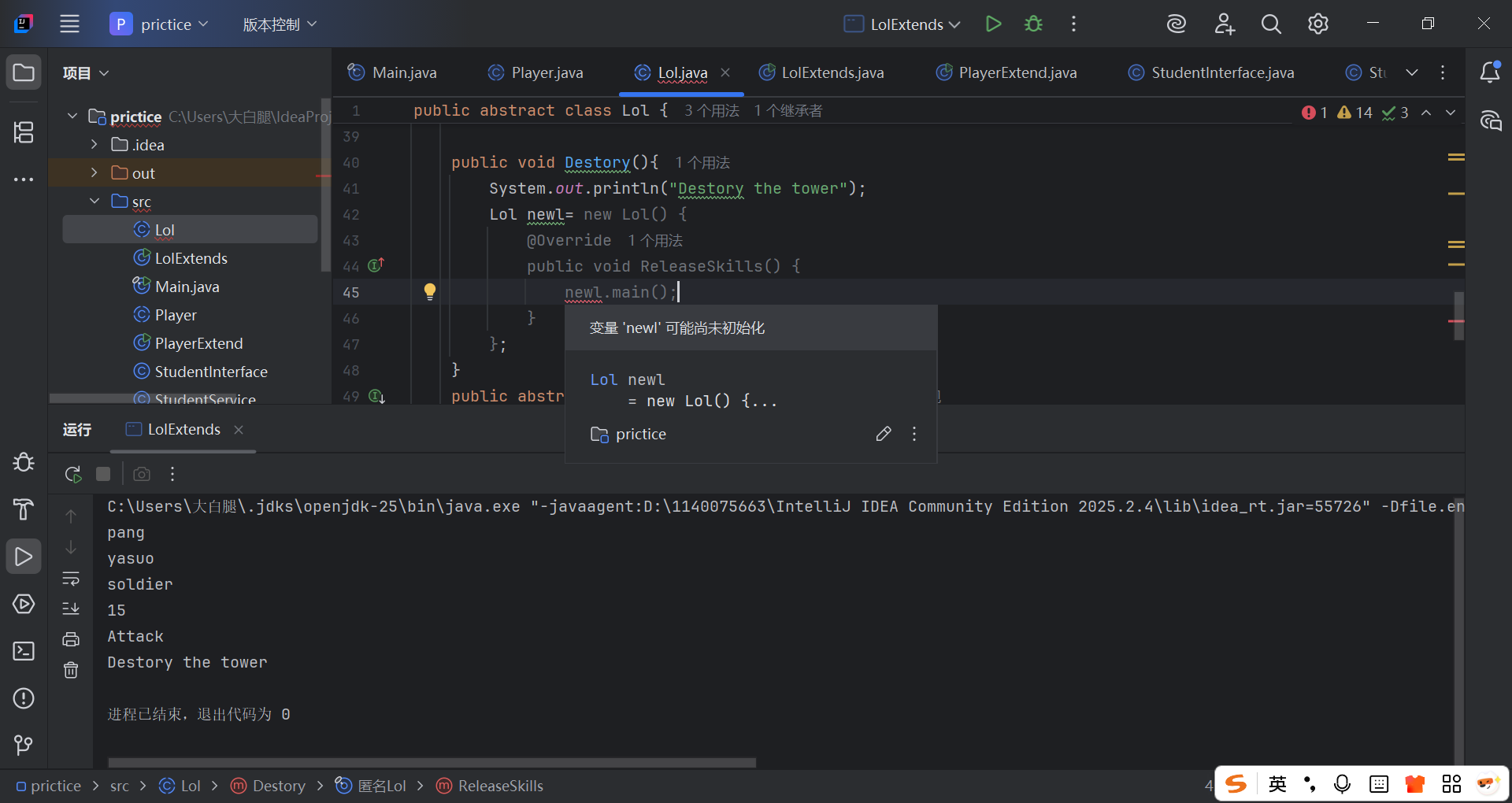Open the Services tool window
The image size is (1512, 803).
click(24, 604)
